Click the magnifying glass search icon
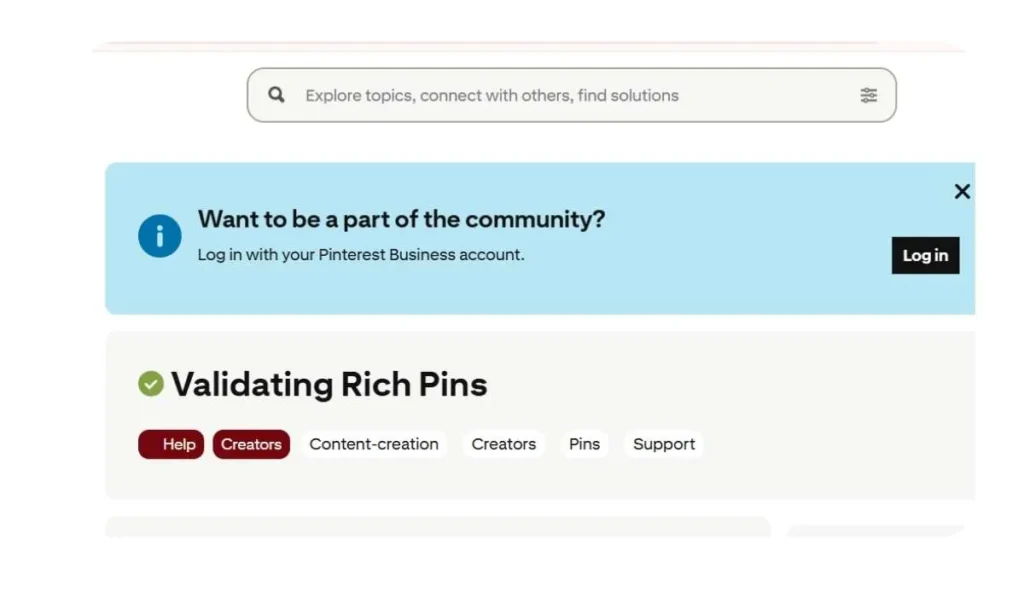The width and height of the screenshot is (1024, 597). tap(277, 95)
